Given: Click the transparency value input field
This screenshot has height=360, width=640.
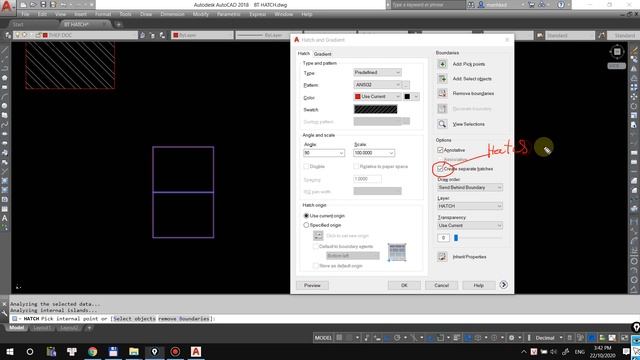Looking at the screenshot, I should click(443, 238).
